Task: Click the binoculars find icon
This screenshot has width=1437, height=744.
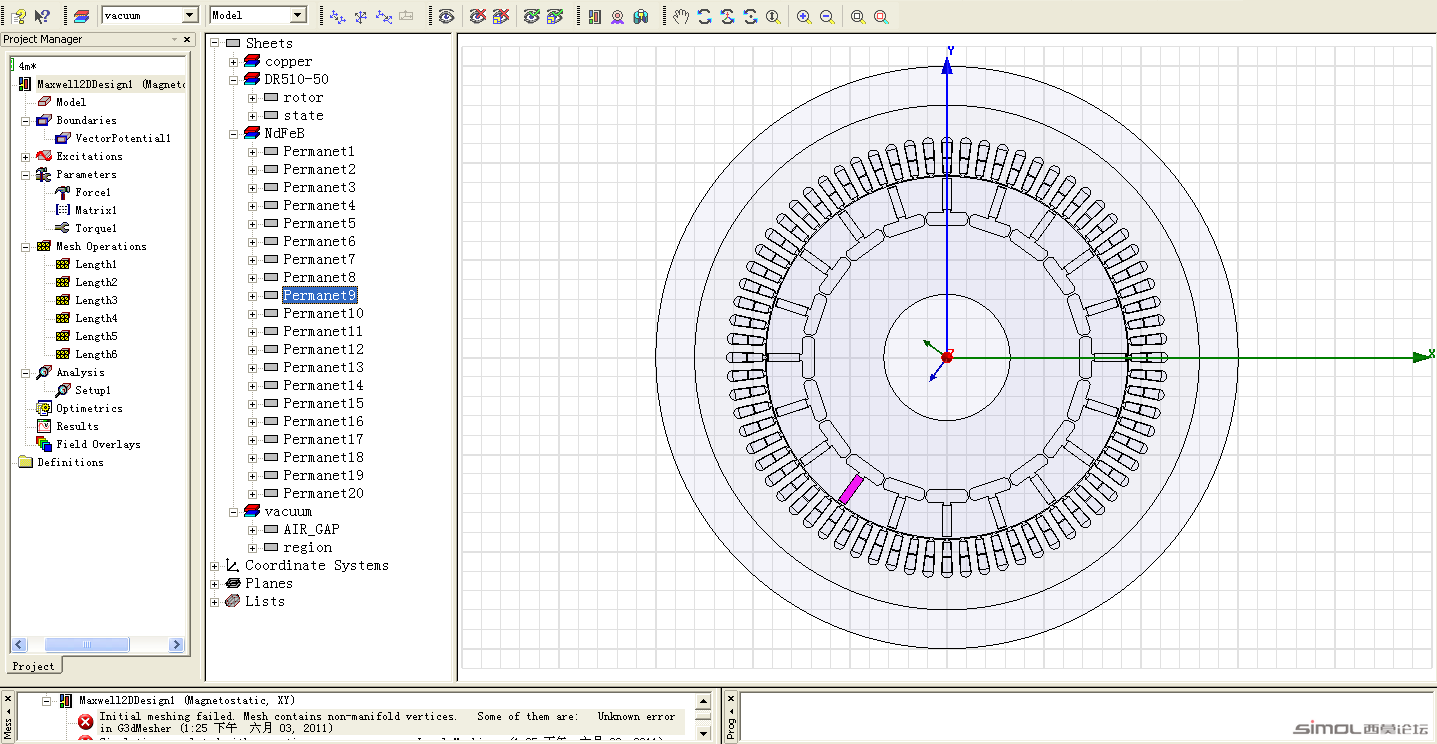Action: tap(641, 16)
